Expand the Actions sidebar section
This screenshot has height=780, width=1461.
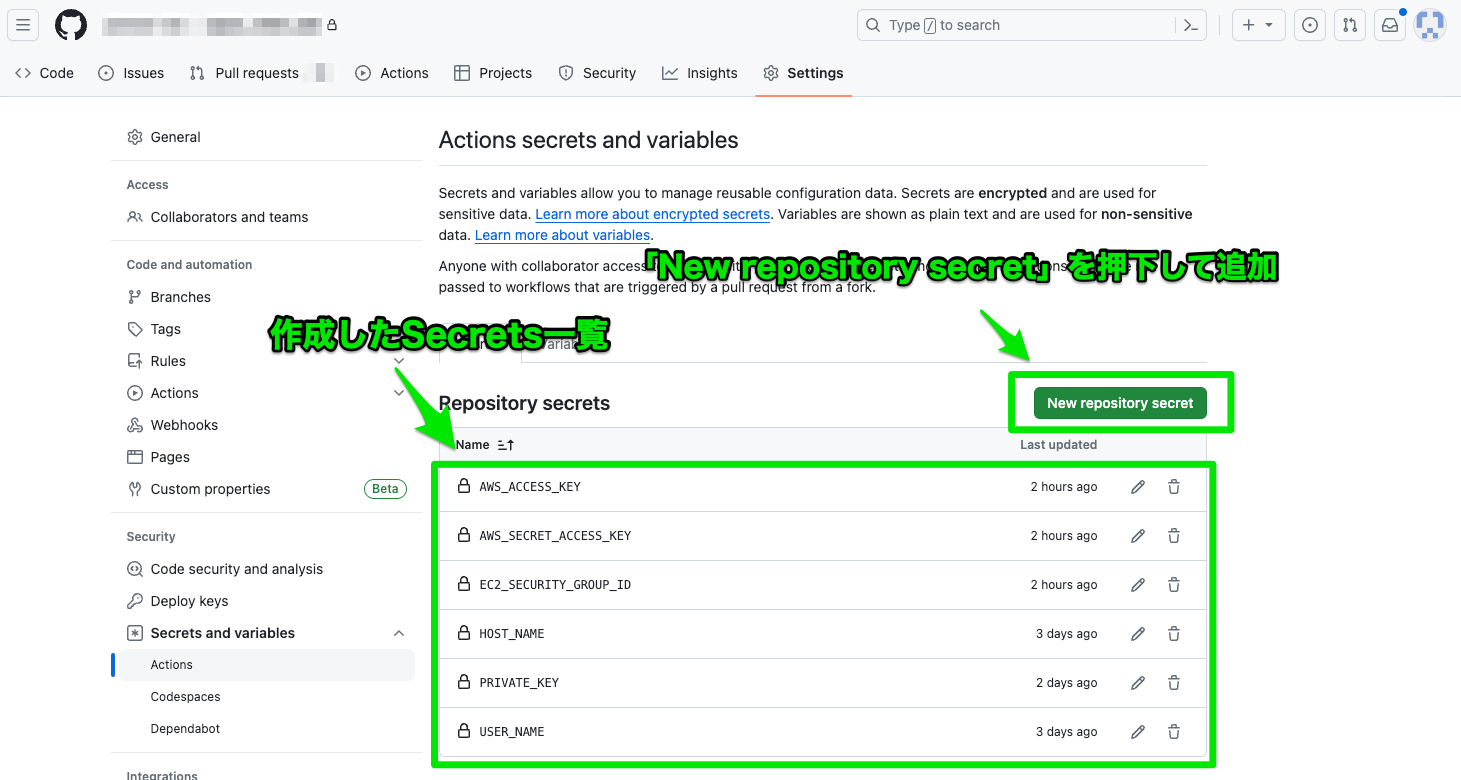pos(399,392)
